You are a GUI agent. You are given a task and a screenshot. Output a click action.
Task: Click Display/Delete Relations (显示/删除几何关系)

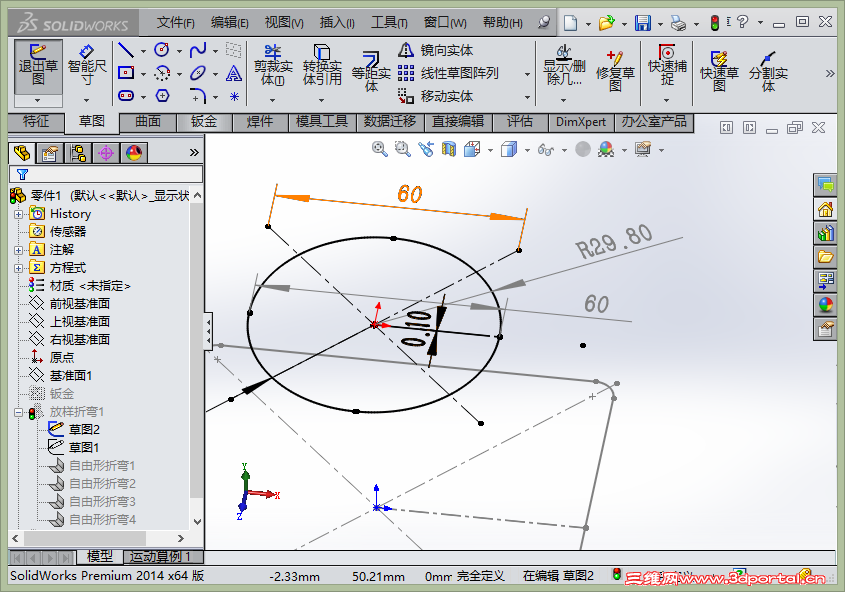[564, 67]
